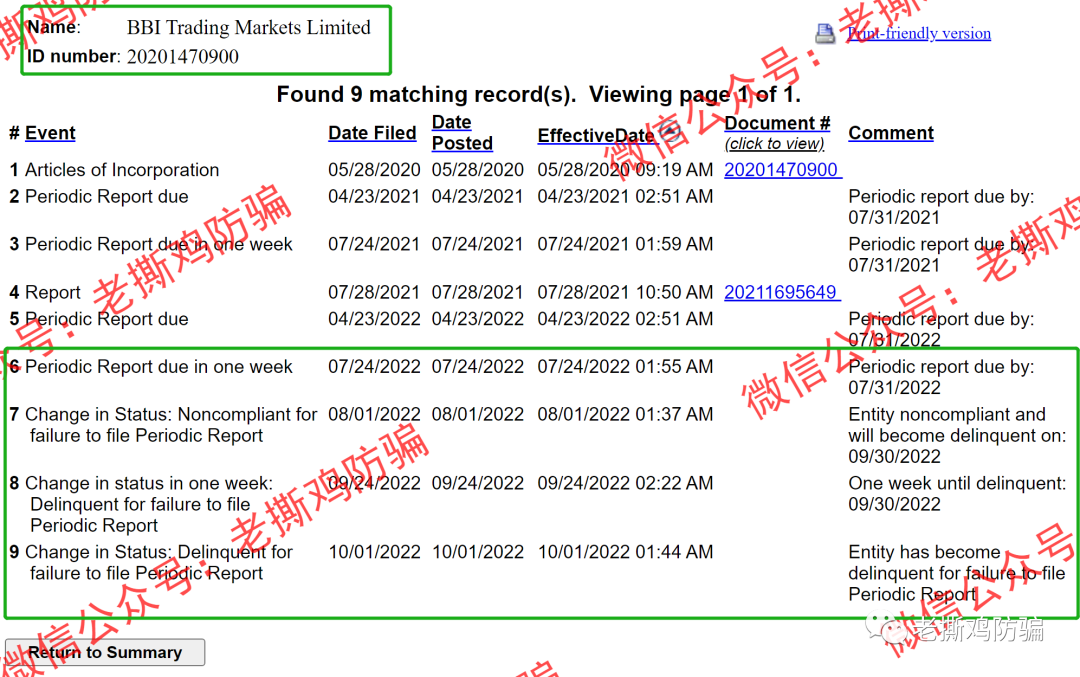Image resolution: width=1080 pixels, height=677 pixels.
Task: Click Date Filed 07/28/2021 in the Report row
Action: coord(374,292)
